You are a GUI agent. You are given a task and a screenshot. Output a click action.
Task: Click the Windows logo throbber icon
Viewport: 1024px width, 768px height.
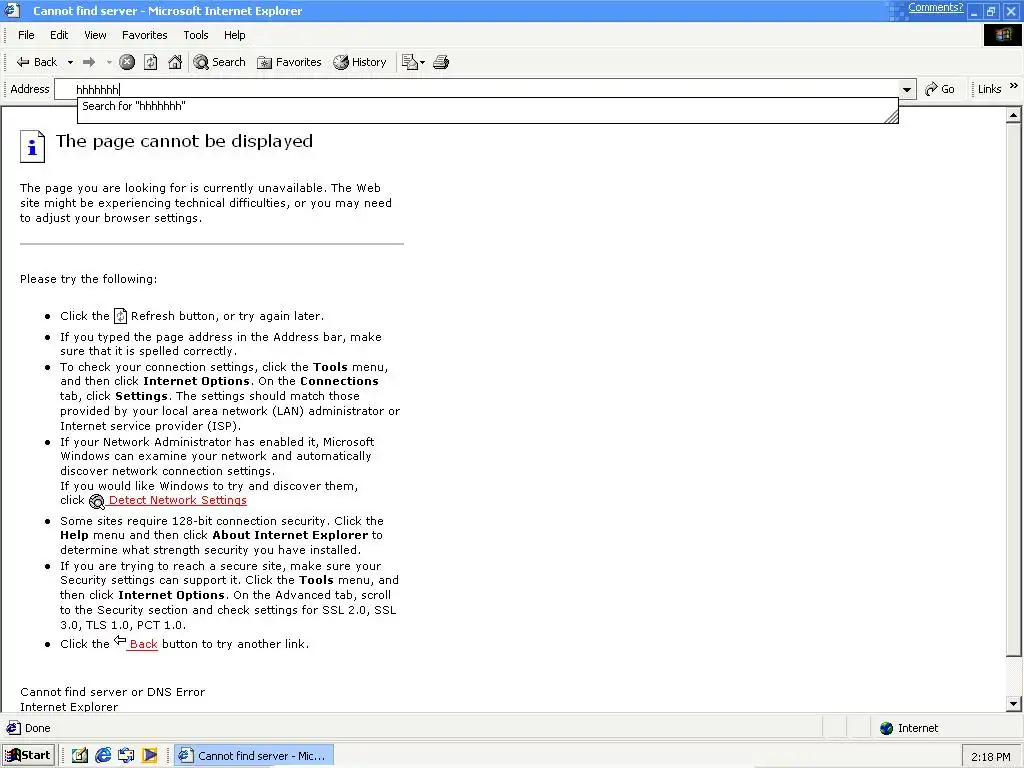1003,35
